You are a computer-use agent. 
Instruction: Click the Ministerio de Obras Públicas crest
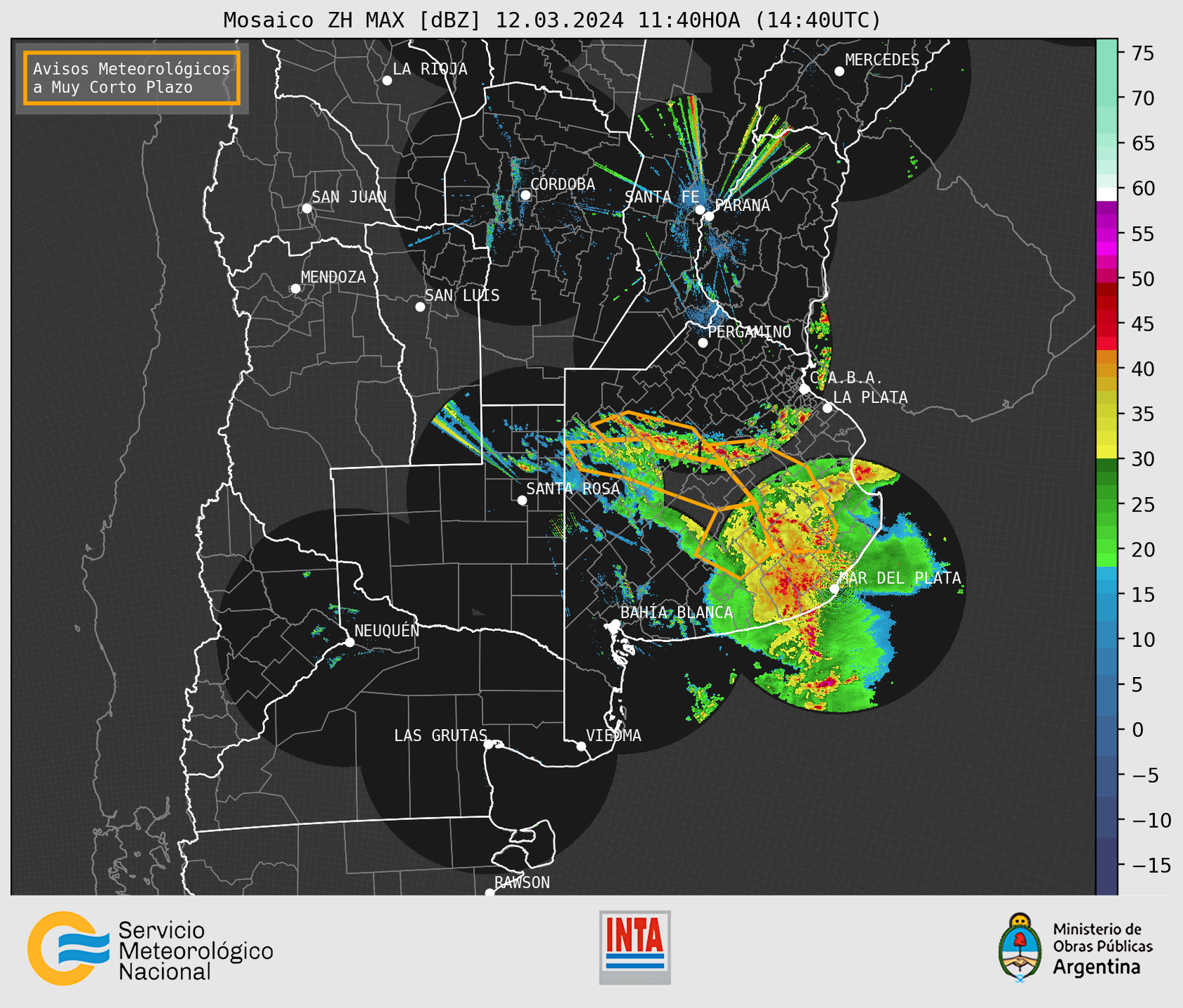click(x=1020, y=948)
